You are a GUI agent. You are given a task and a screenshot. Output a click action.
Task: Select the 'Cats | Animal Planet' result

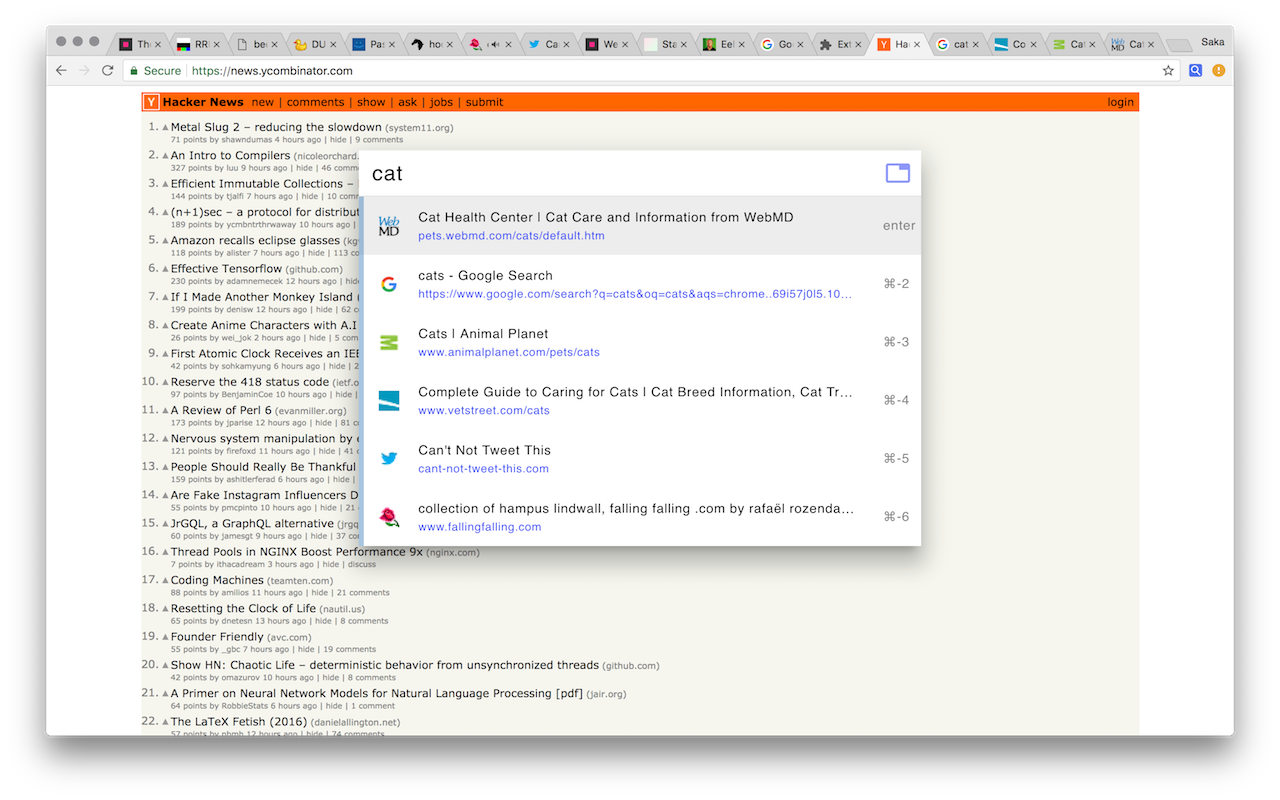[642, 342]
